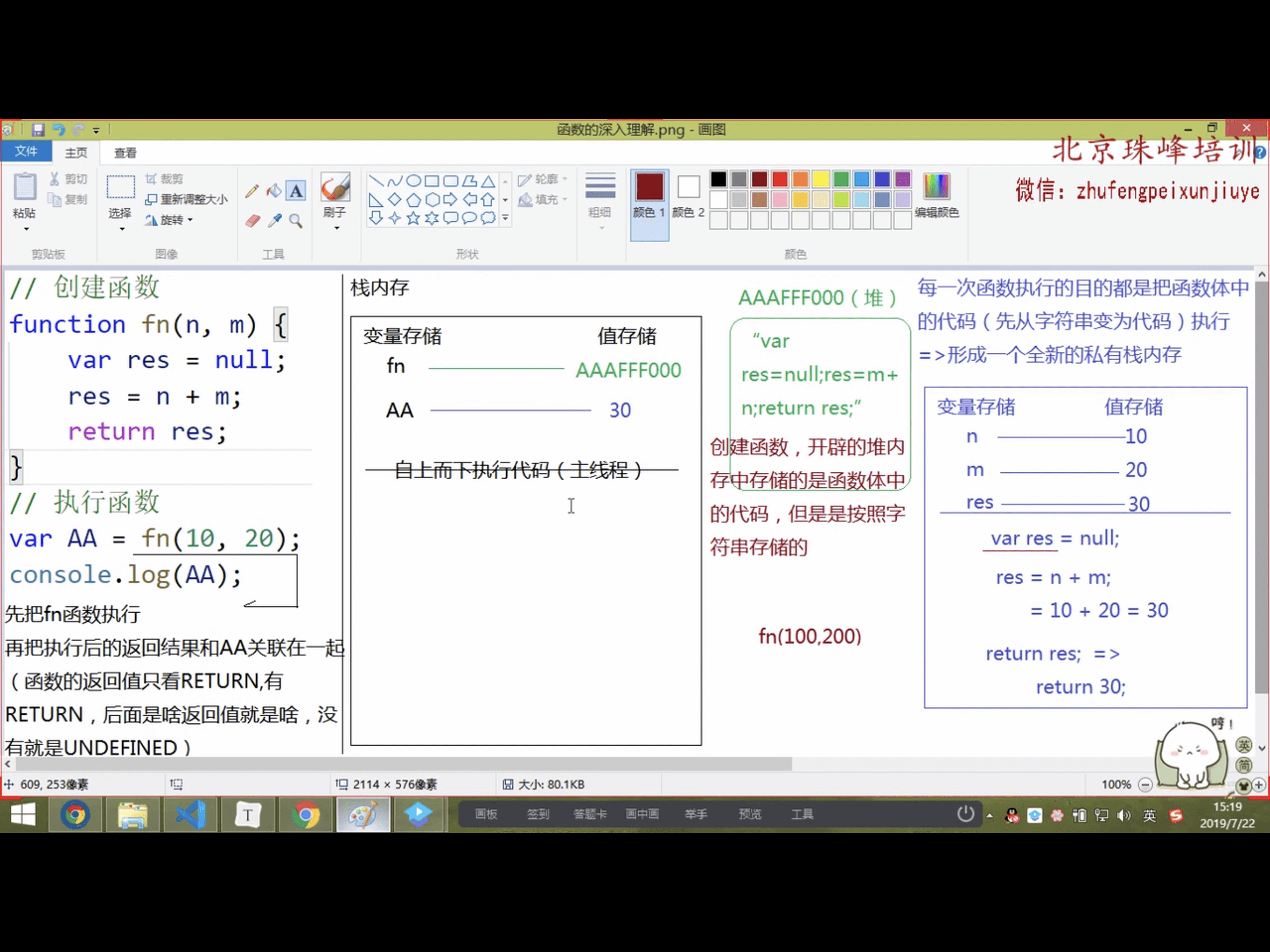Open the Paste (粘贴) dropdown arrow
1270x952 pixels.
click(x=26, y=229)
